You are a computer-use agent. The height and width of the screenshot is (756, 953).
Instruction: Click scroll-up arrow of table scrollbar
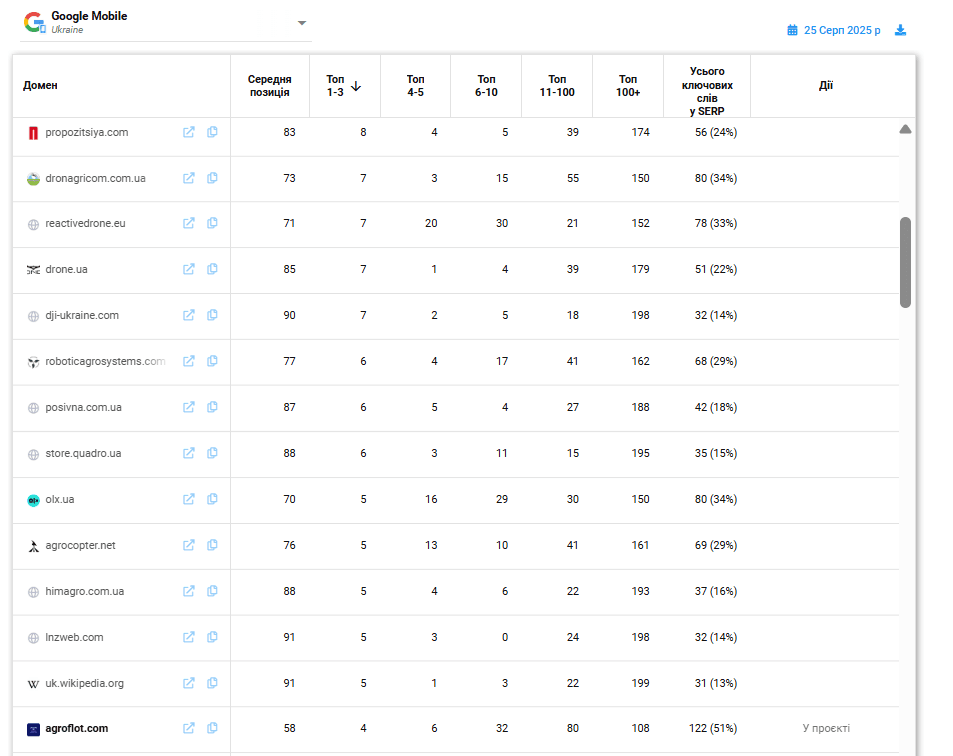[906, 129]
